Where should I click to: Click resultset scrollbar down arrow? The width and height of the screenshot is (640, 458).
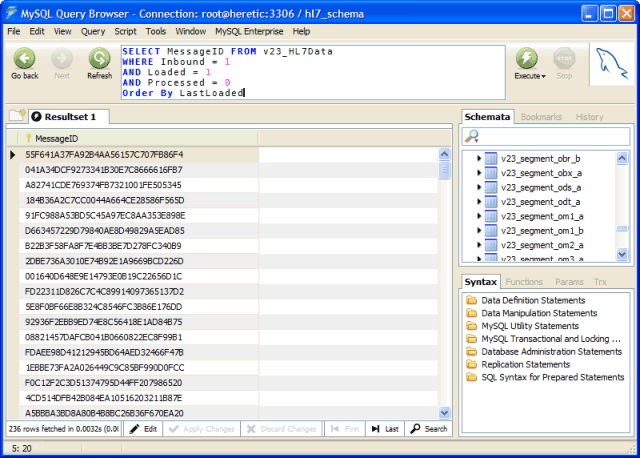coord(444,413)
